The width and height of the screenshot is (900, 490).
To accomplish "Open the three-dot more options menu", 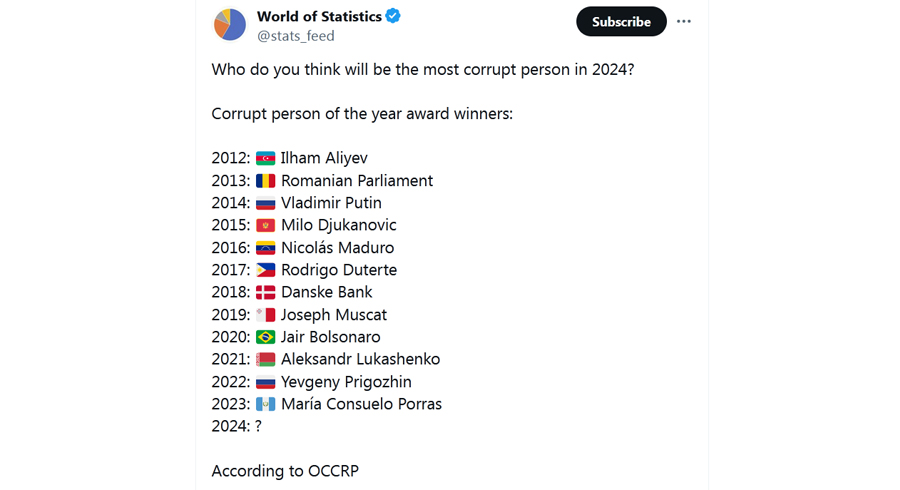I will 684,22.
